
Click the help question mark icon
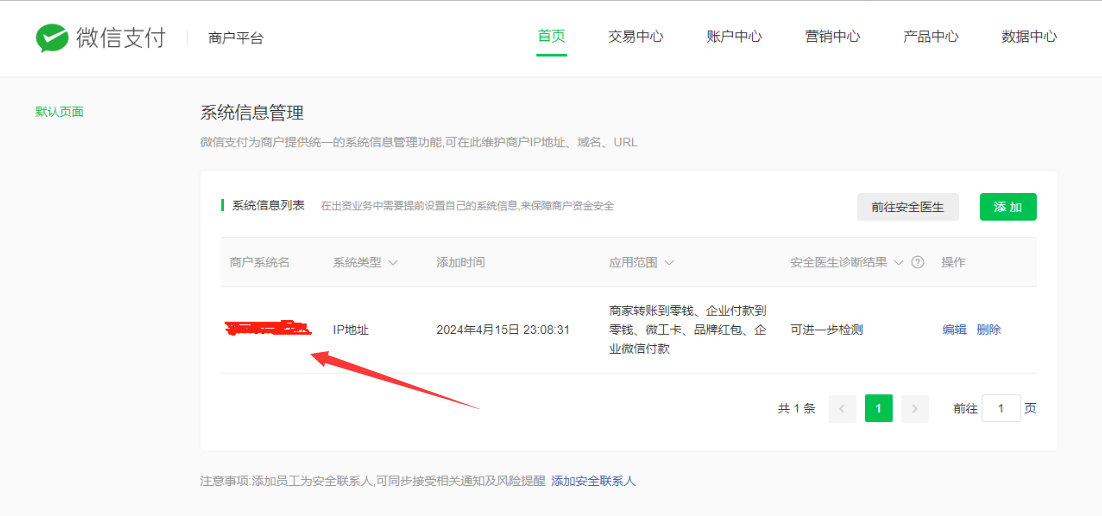[x=917, y=263]
